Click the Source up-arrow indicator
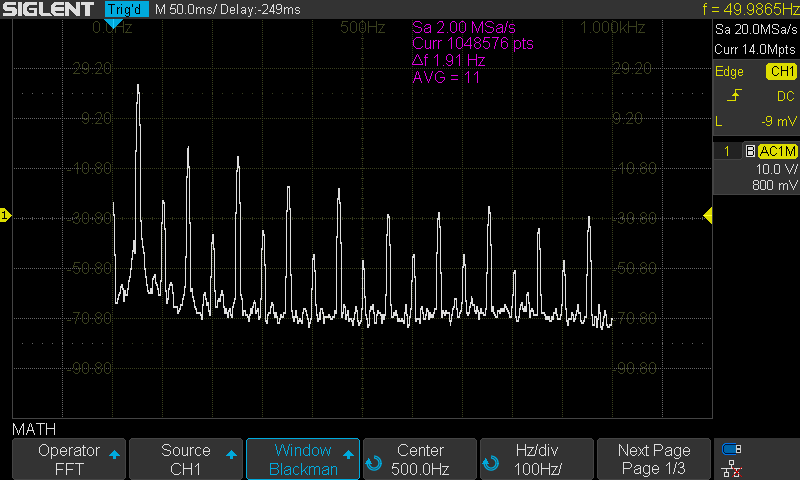The image size is (800, 480). click(x=231, y=454)
